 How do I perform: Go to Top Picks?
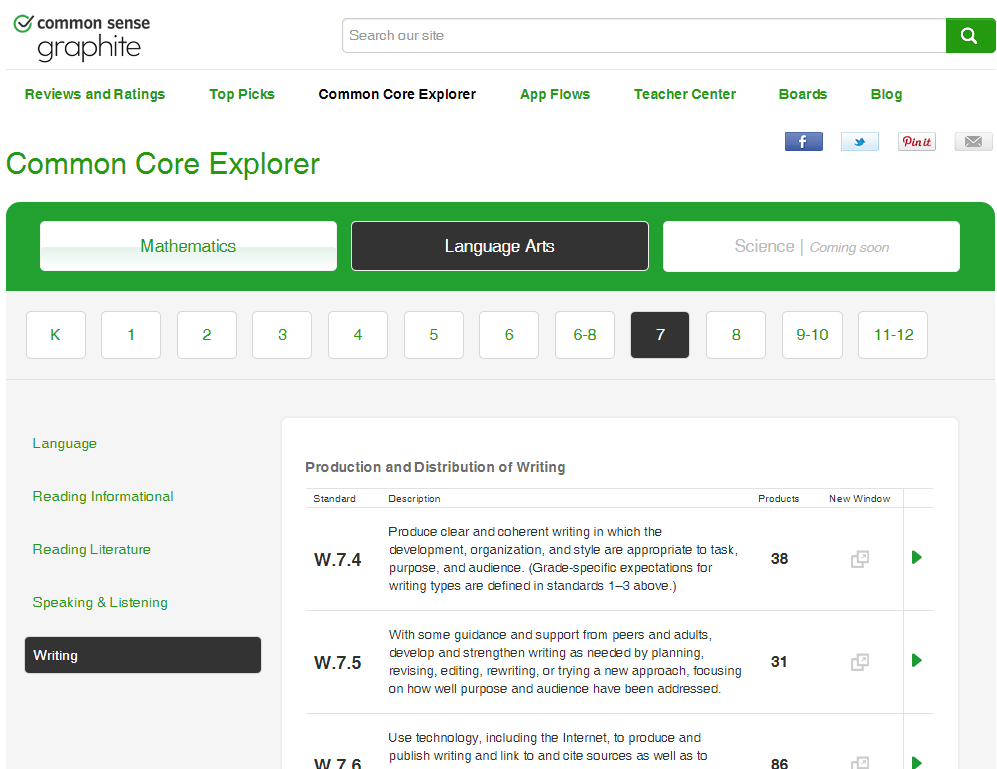pyautogui.click(x=242, y=94)
